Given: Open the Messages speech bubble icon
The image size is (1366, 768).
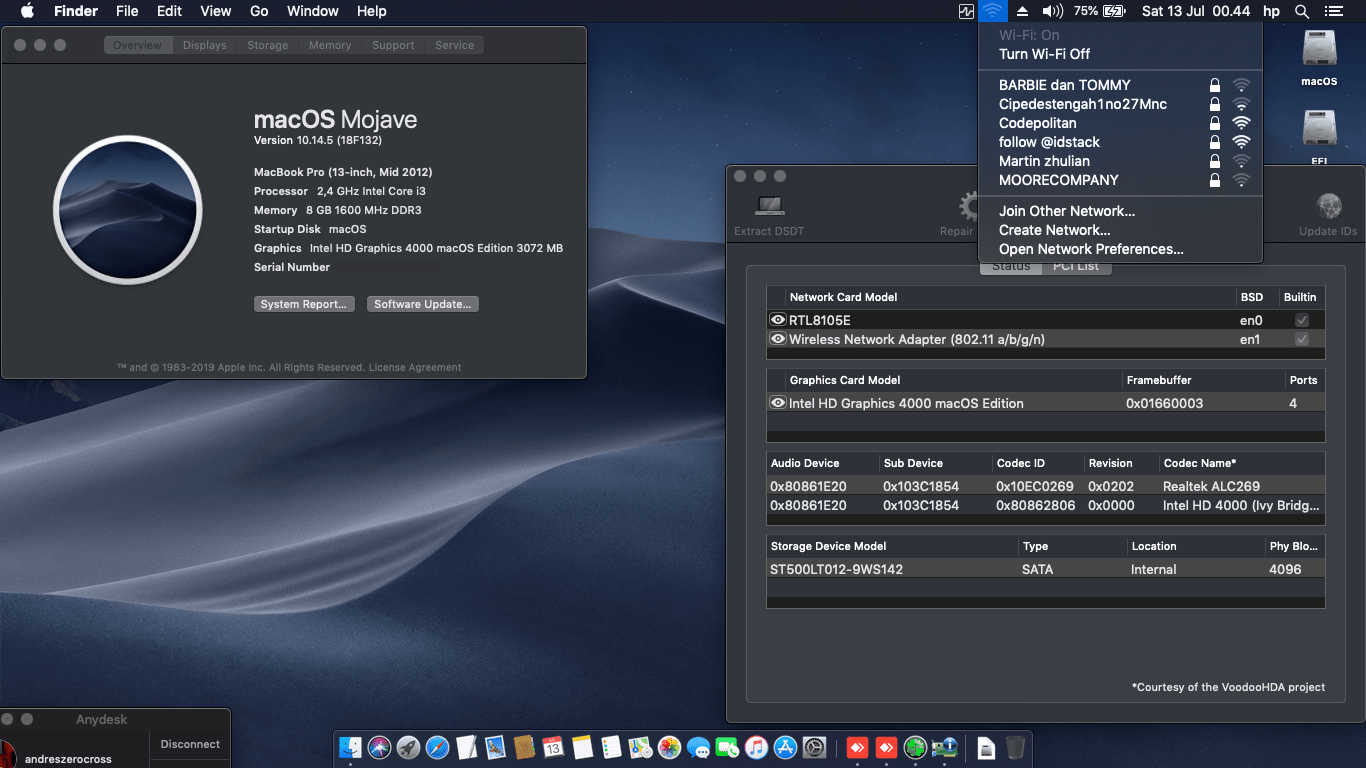Looking at the screenshot, I should [699, 747].
